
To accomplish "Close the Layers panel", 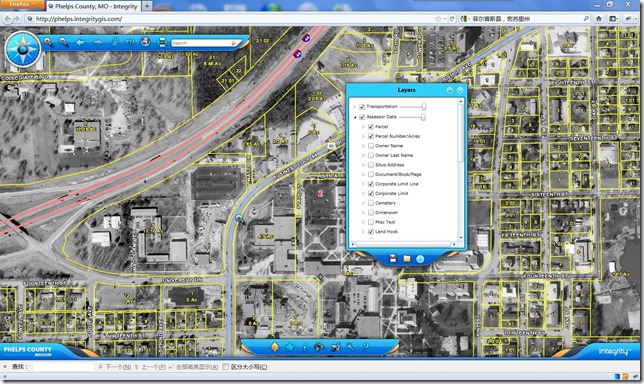I will (460, 90).
